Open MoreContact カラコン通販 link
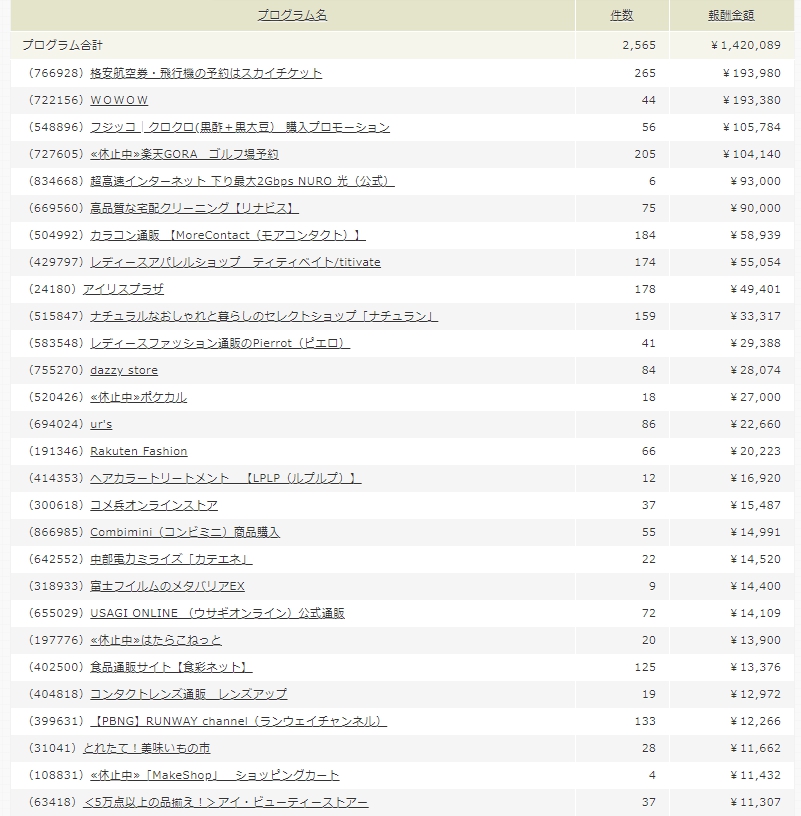 [228, 236]
